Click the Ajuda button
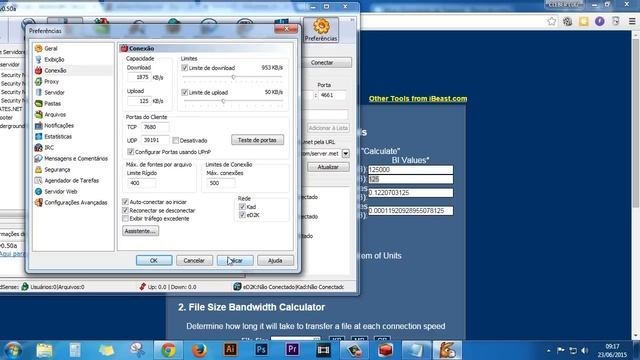640x360 pixels. (x=275, y=260)
